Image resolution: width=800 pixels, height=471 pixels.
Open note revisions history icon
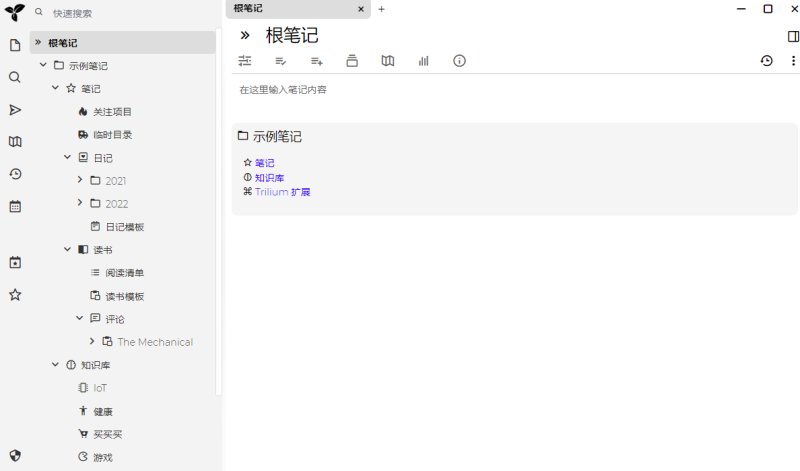pyautogui.click(x=766, y=61)
